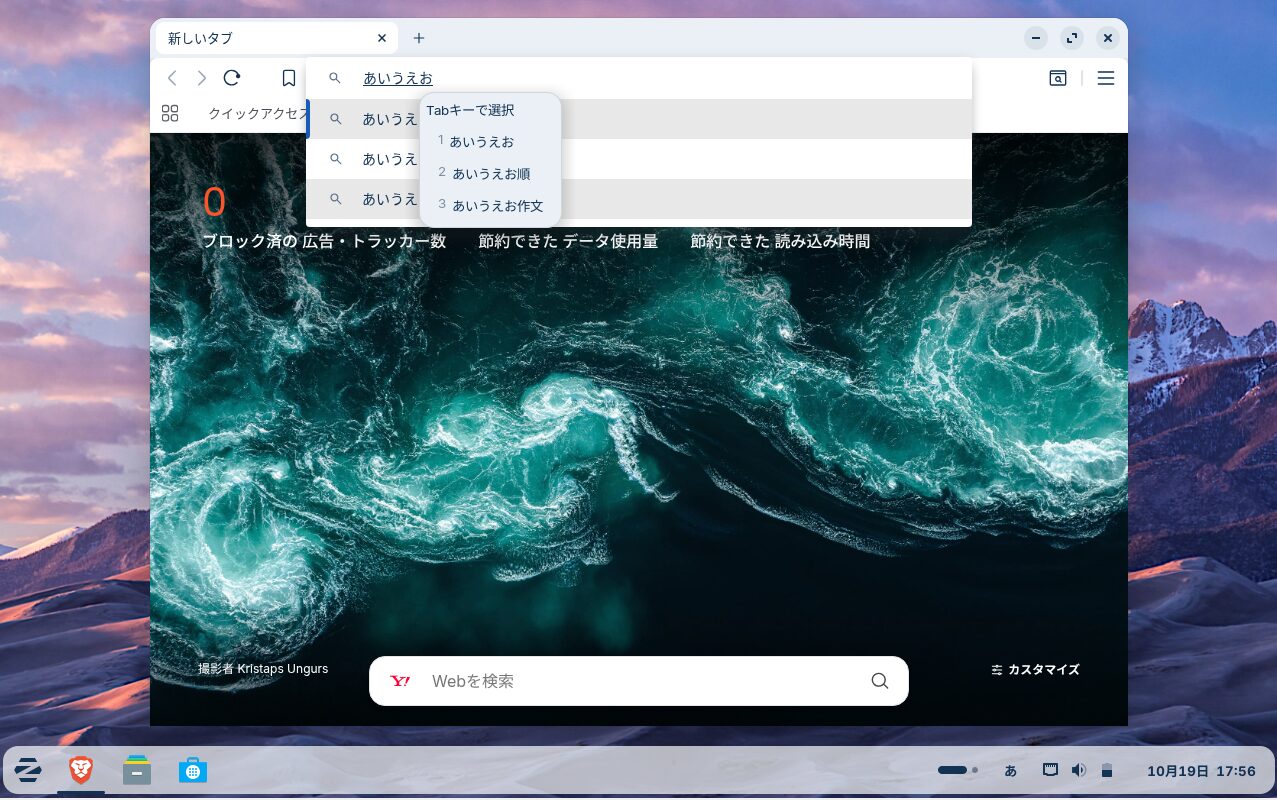Reload the page with the refresh icon
This screenshot has height=800, width=1277.
click(x=232, y=78)
